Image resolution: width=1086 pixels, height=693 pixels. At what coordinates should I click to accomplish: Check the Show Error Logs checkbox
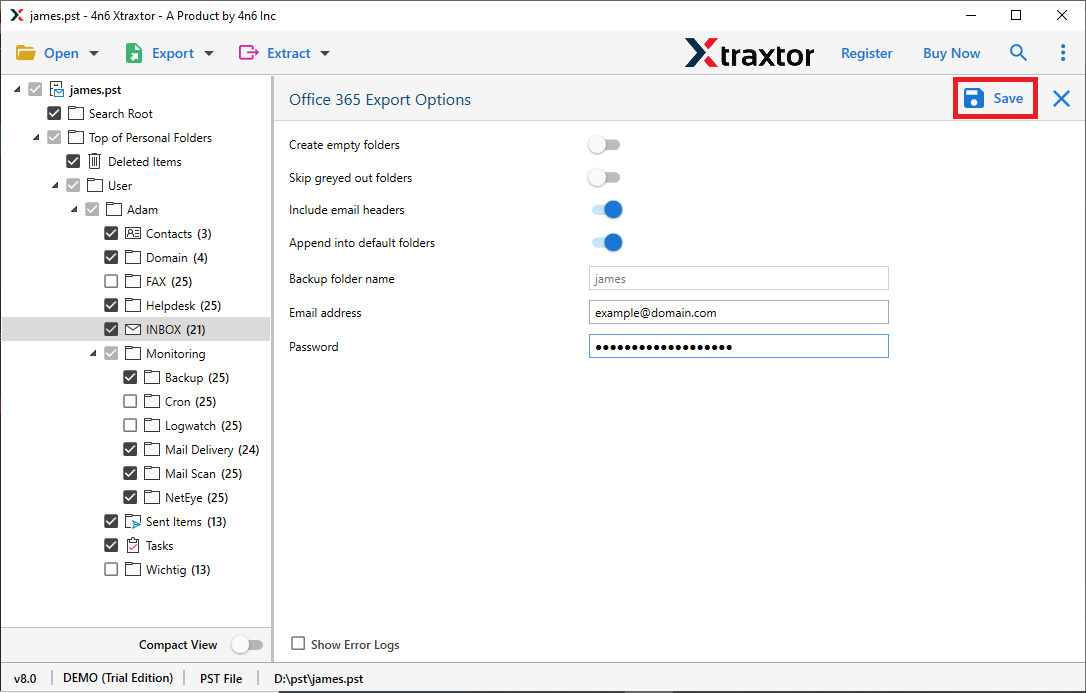297,644
